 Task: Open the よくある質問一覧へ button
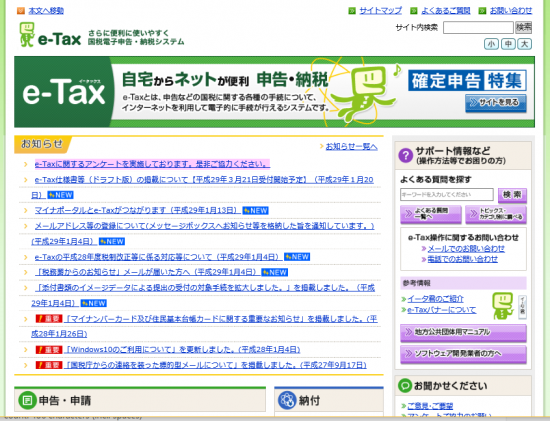click(431, 214)
